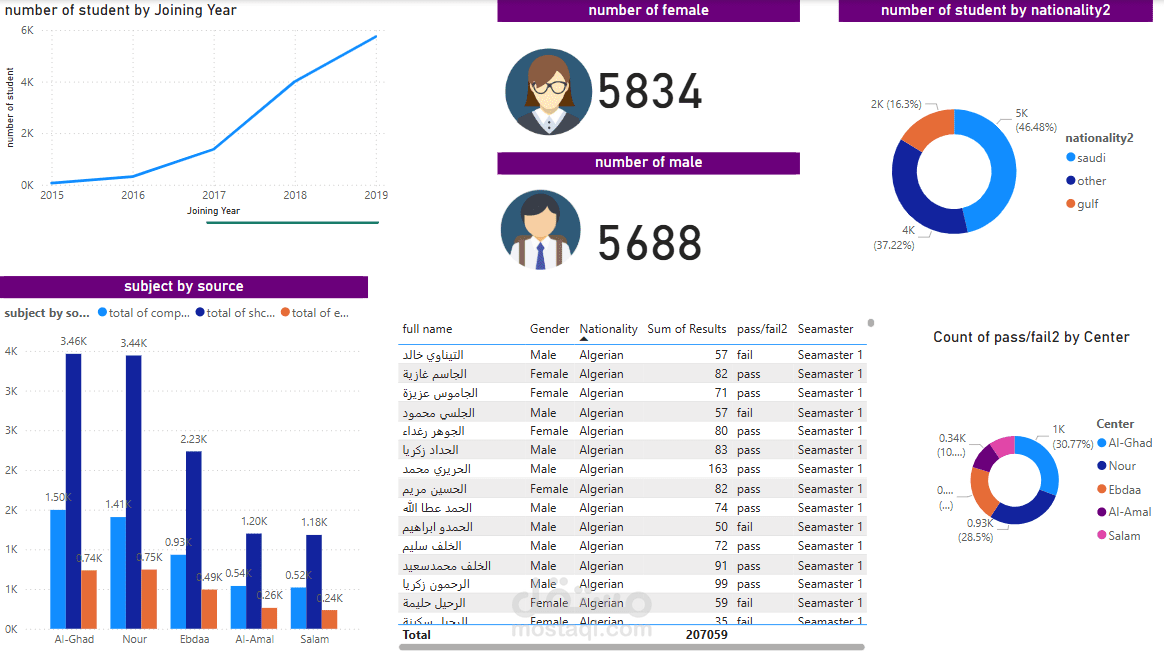Click 'total of e...' legend item
1164x654 pixels.
point(315,313)
